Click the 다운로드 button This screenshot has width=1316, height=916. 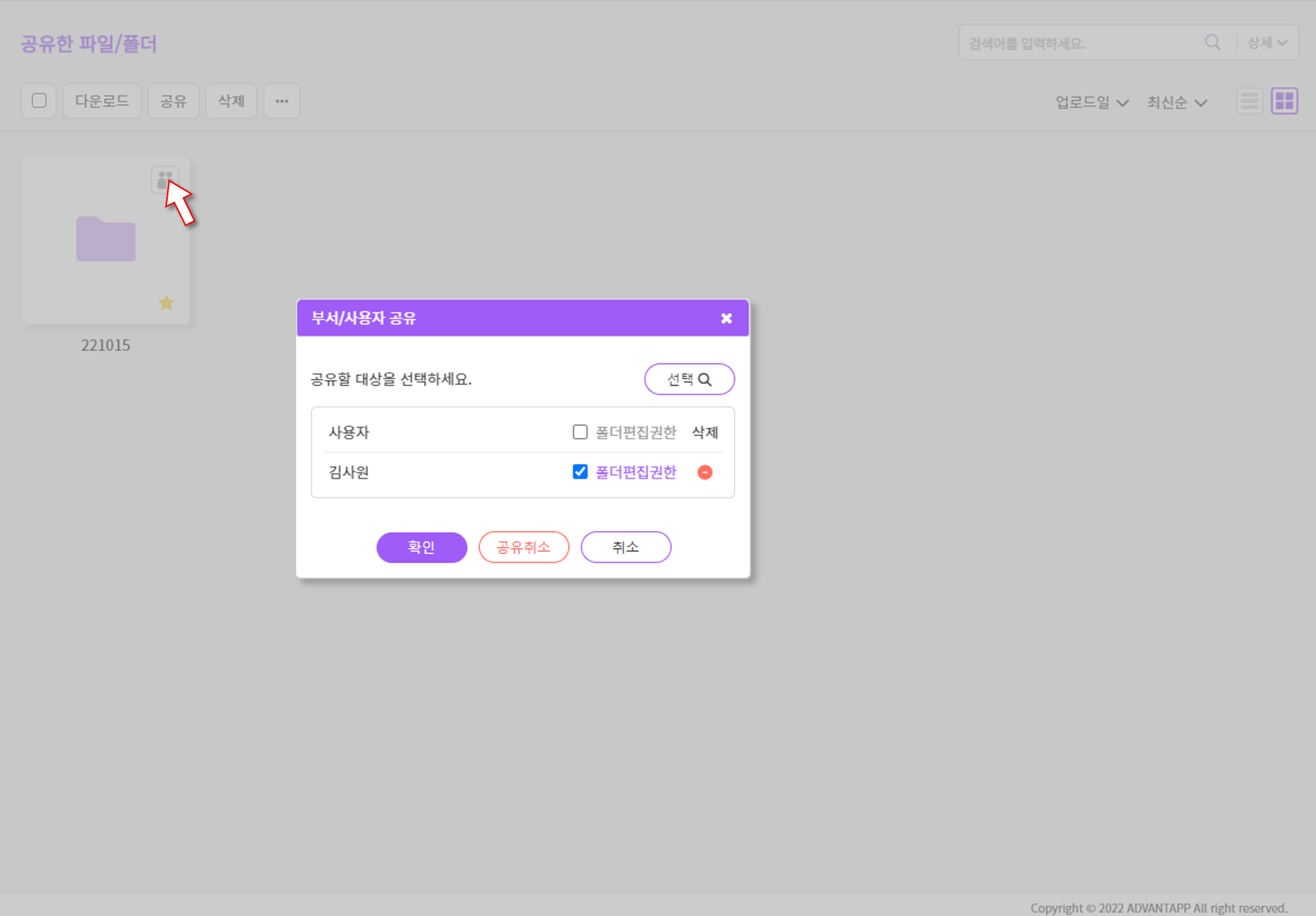pyautogui.click(x=102, y=101)
